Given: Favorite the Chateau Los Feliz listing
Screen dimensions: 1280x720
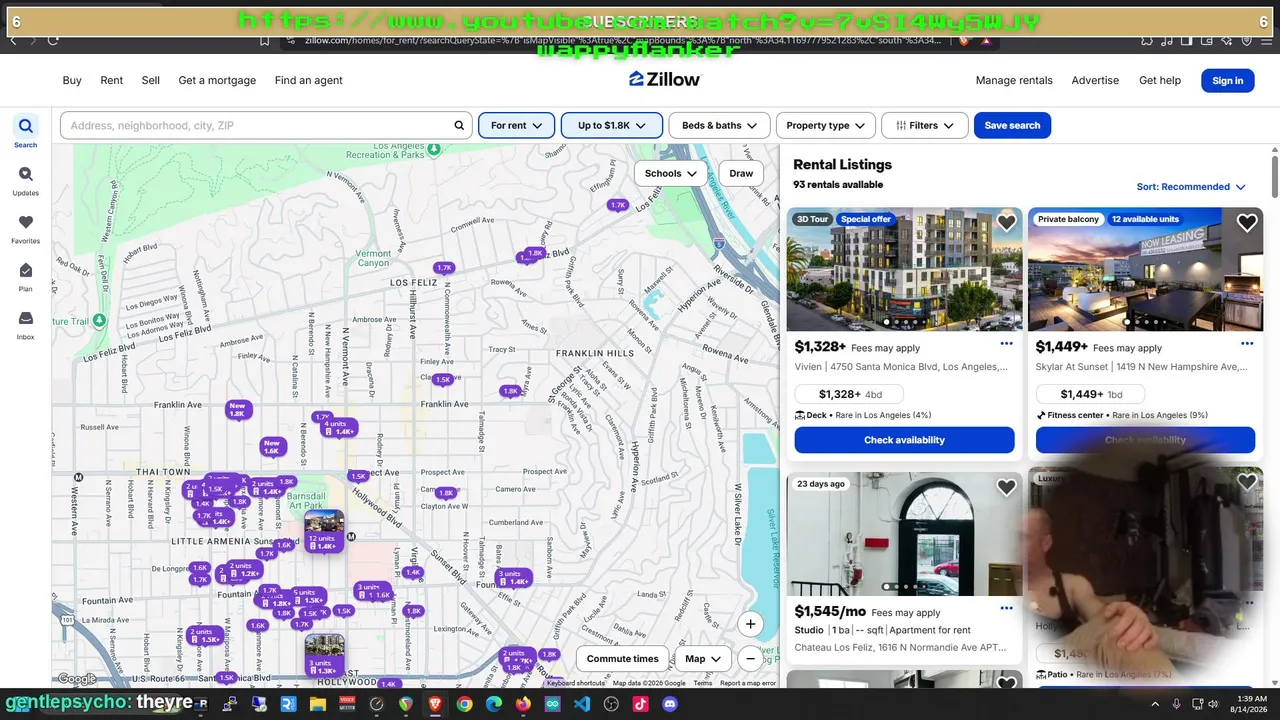Looking at the screenshot, I should [x=1006, y=487].
